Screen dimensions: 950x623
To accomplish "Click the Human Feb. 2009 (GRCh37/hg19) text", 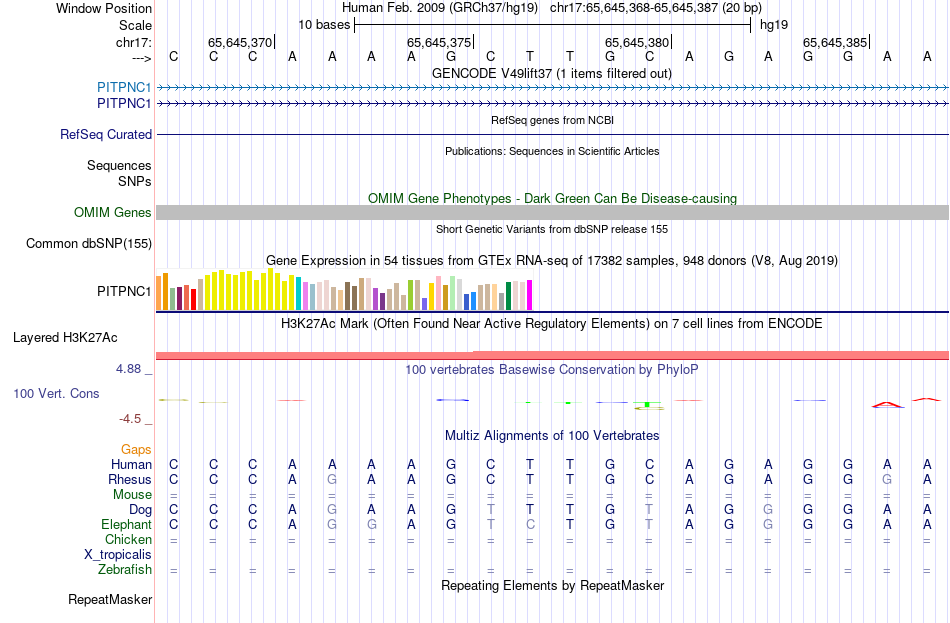I will pyautogui.click(x=440, y=8).
